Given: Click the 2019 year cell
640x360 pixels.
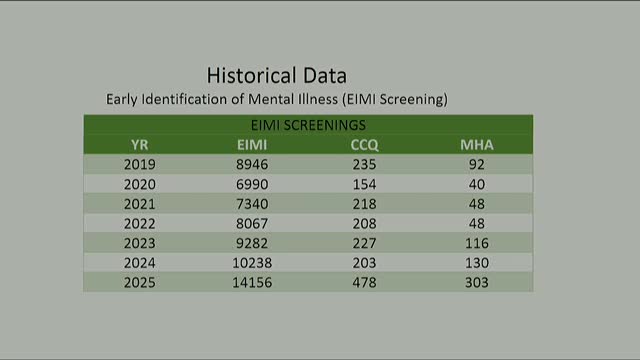Looking at the screenshot, I should [140, 164].
